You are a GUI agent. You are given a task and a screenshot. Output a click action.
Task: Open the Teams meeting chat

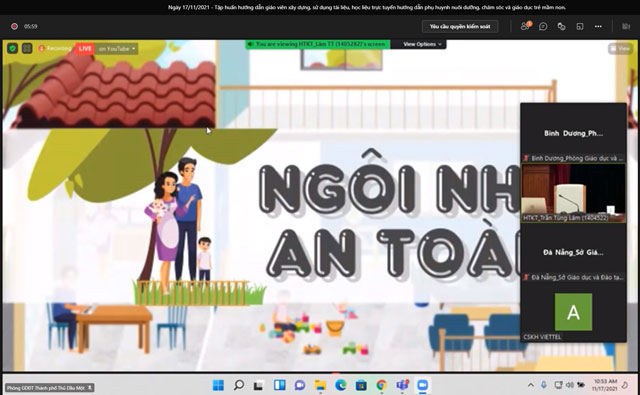pos(543,27)
